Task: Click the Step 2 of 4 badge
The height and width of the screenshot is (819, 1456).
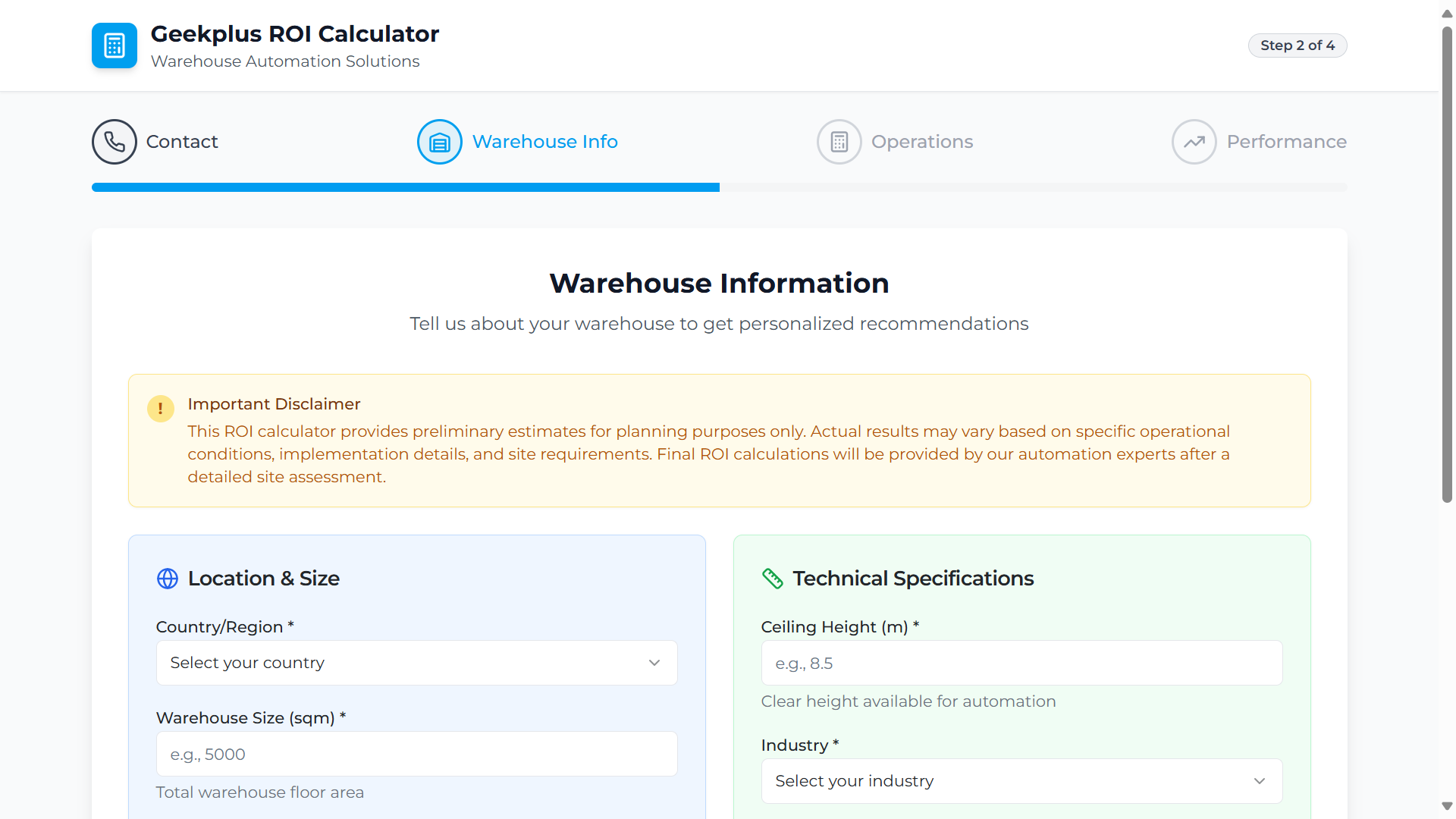Action: point(1298,45)
